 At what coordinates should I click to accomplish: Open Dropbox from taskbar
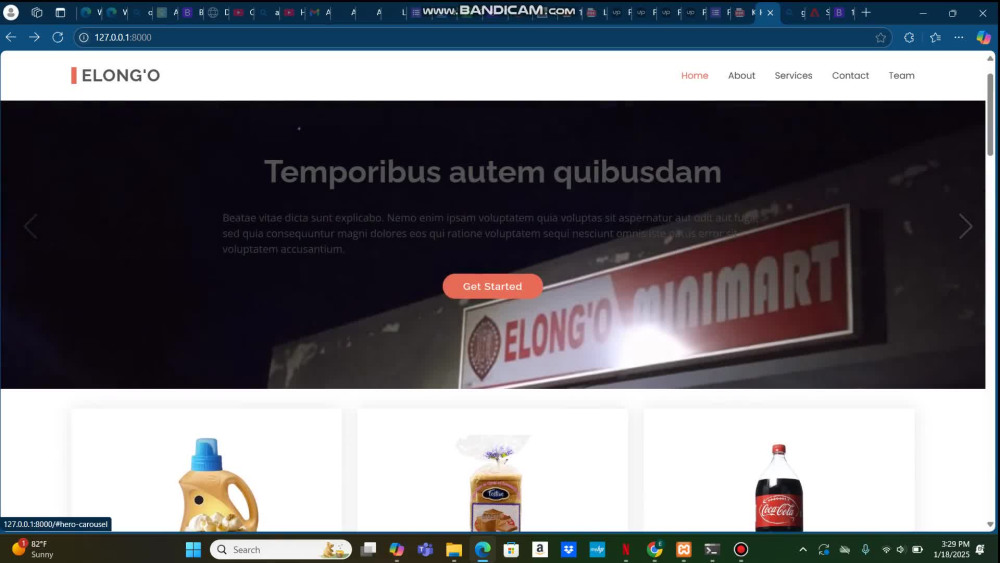pos(569,550)
